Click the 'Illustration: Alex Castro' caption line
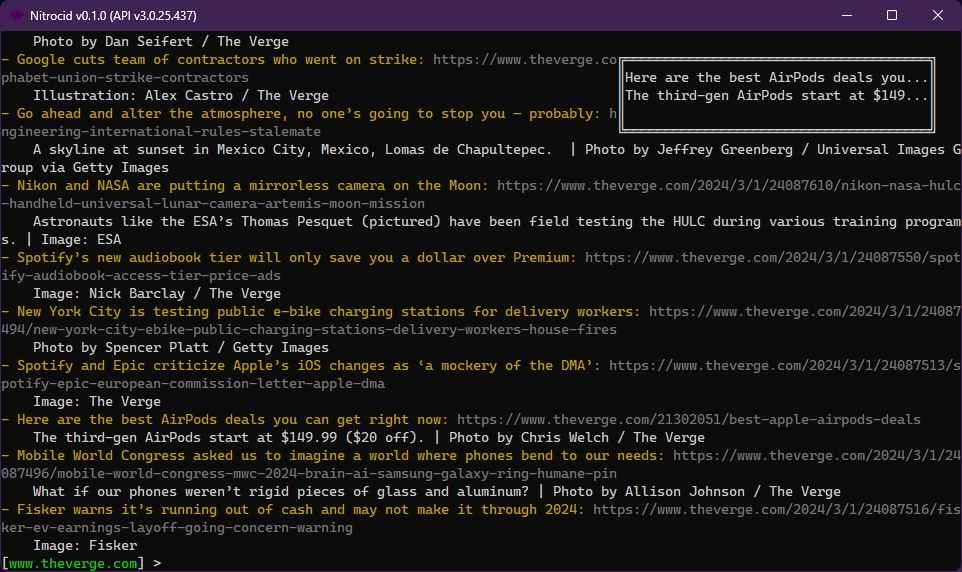962x572 pixels. [x=180, y=96]
